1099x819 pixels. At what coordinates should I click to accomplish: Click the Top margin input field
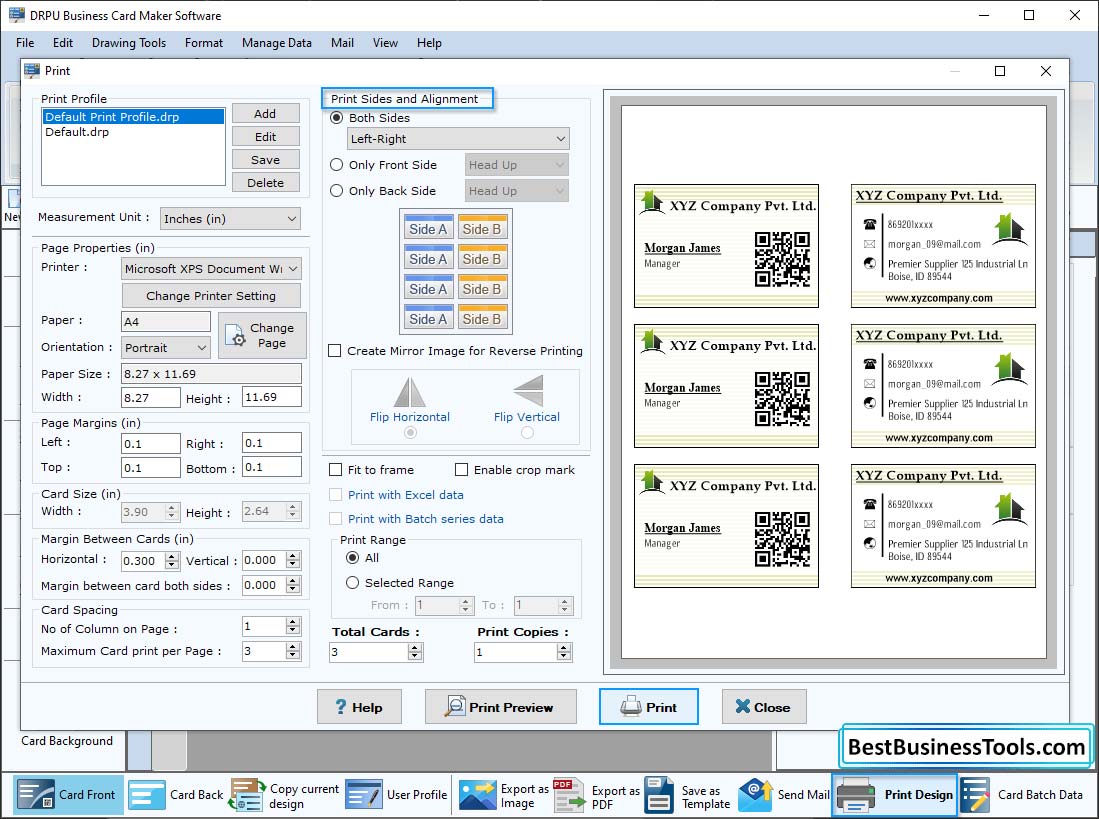tap(151, 467)
